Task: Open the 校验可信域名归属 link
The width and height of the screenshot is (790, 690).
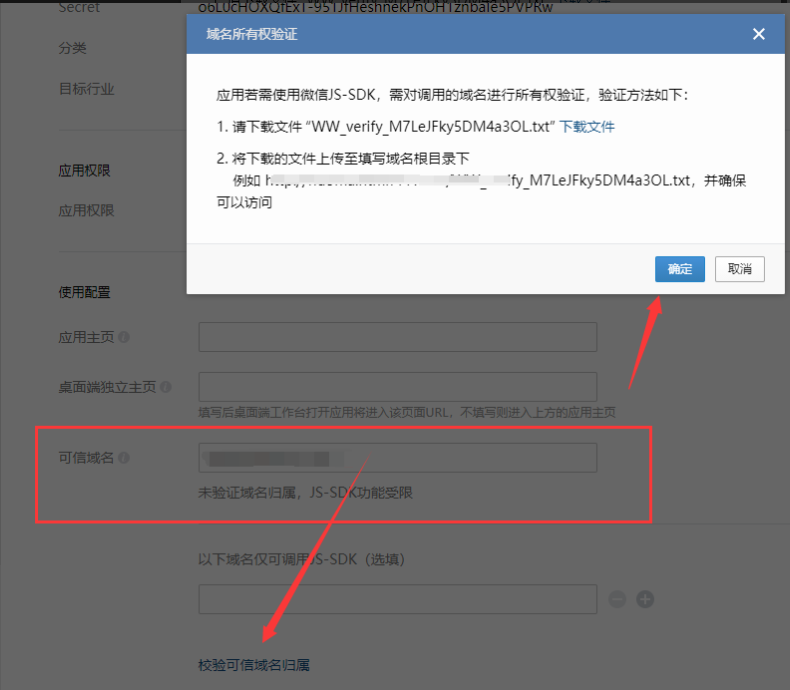Action: (261, 665)
